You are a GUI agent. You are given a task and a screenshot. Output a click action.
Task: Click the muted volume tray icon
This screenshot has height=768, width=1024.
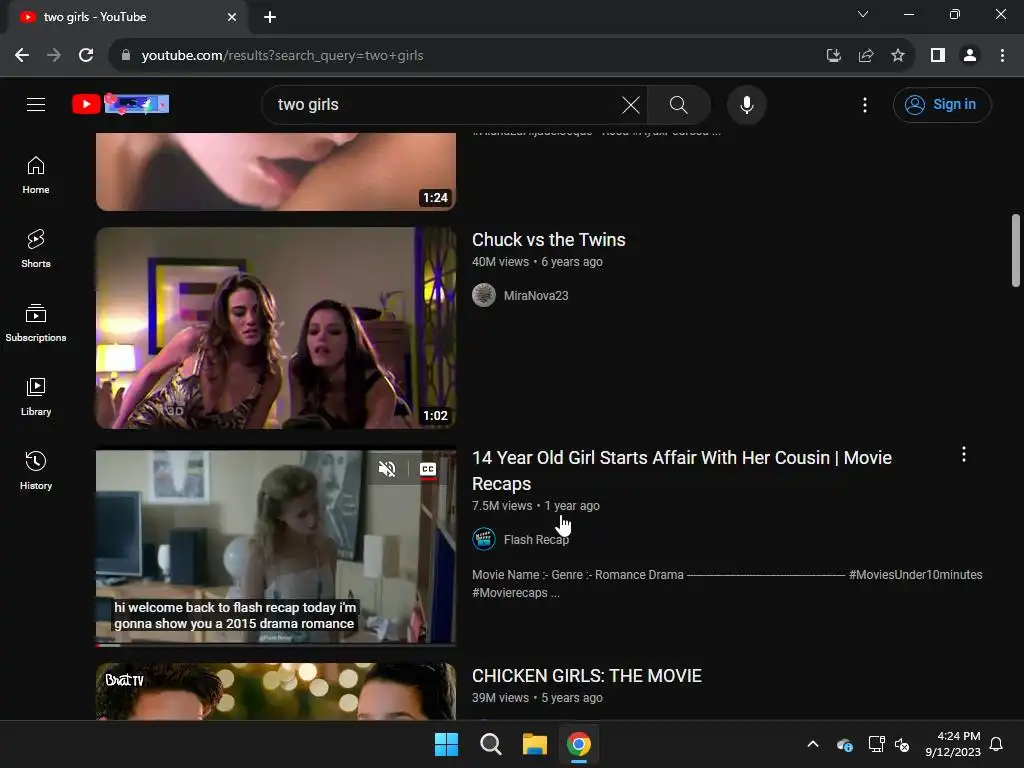coord(903,744)
